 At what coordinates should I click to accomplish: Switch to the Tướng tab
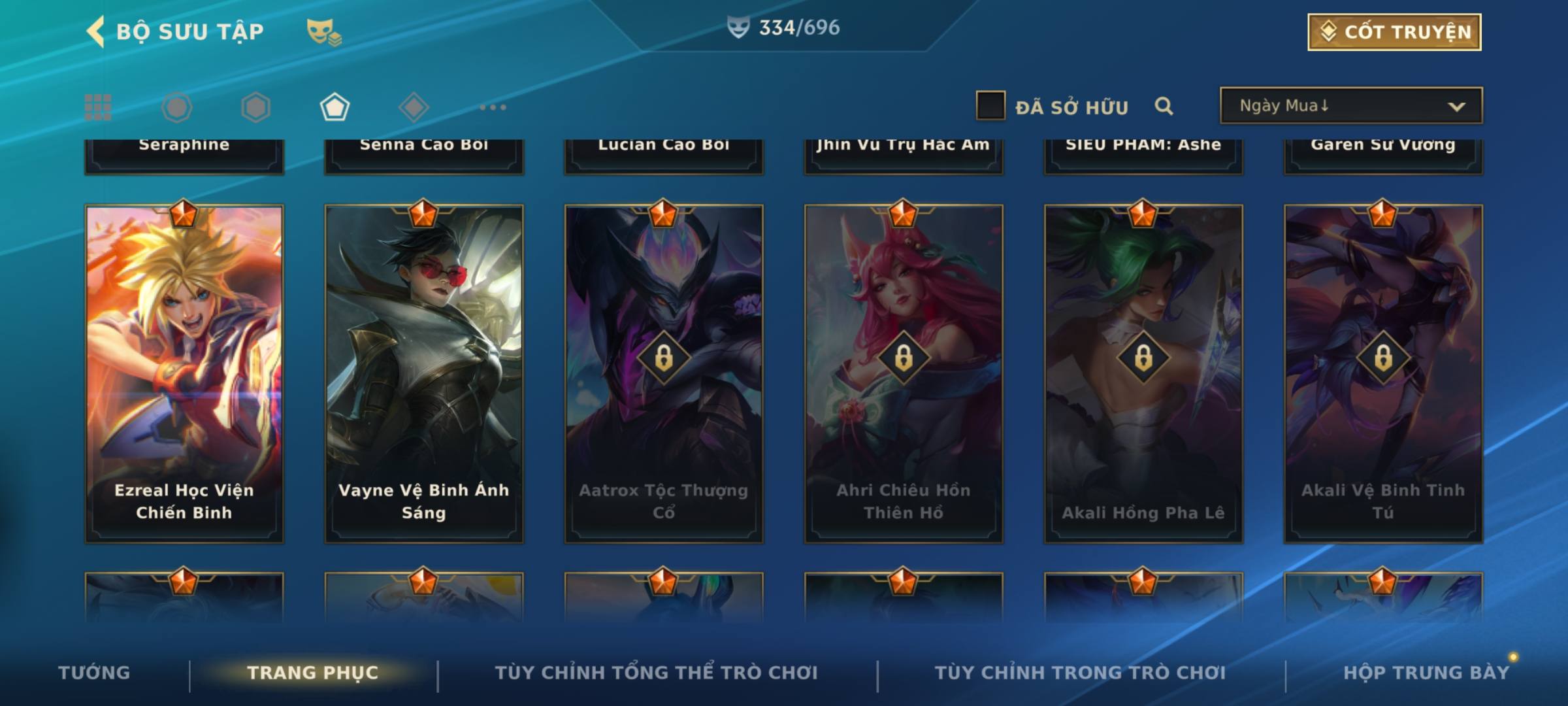94,673
